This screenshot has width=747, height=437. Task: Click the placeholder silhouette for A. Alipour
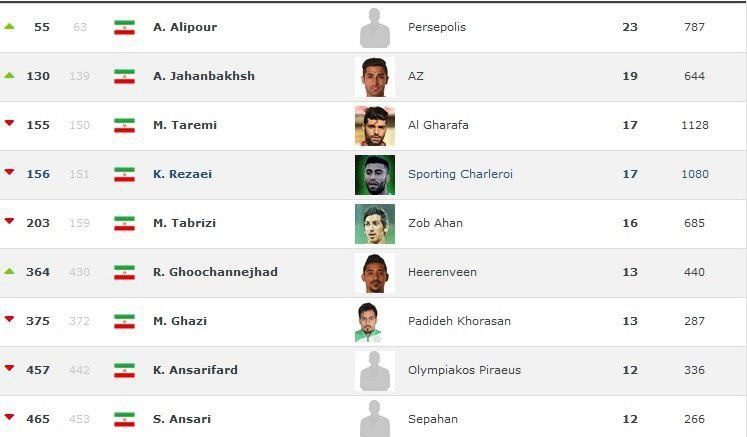375,28
